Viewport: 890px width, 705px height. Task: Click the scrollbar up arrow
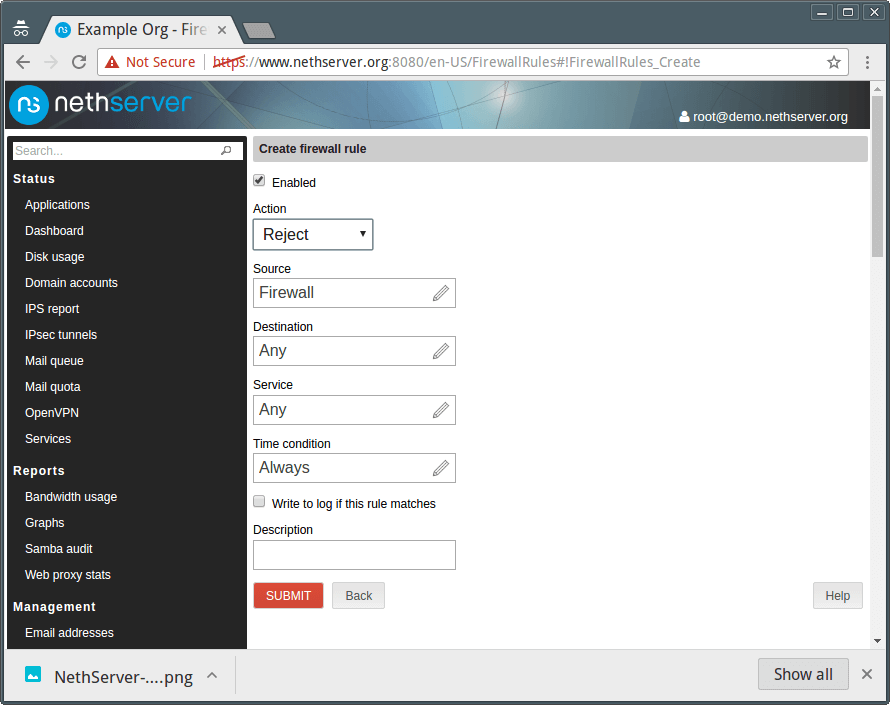[878, 89]
